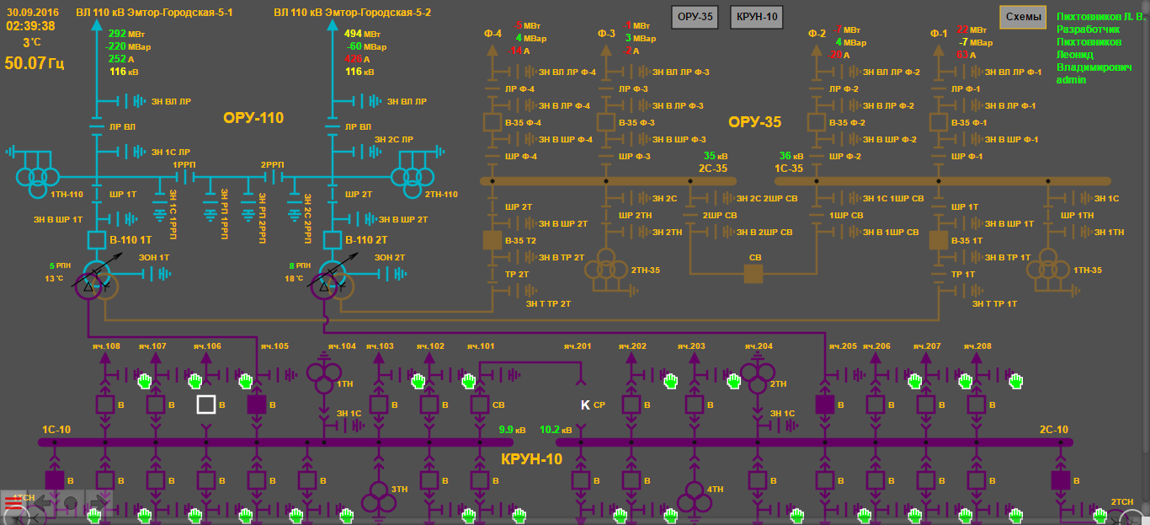Image resolution: width=1150 pixels, height=525 pixels.
Task: Click the СР coupler marked К
Action: [x=585, y=405]
